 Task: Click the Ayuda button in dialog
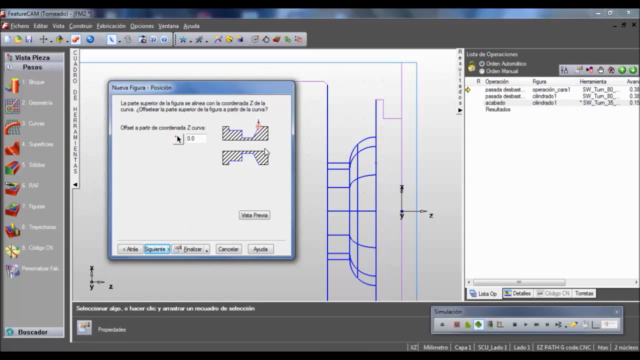click(260, 249)
